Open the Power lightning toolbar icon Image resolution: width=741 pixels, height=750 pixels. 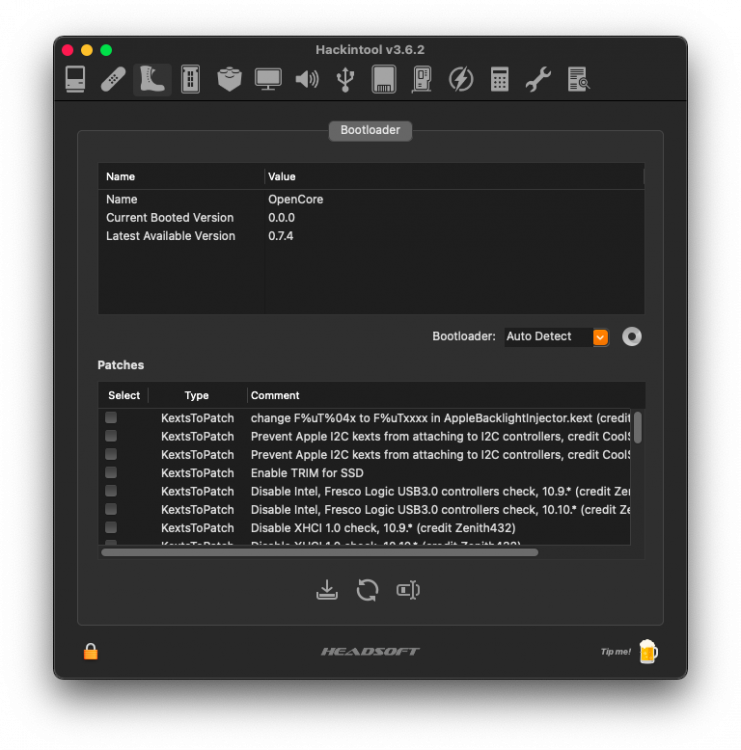[461, 79]
